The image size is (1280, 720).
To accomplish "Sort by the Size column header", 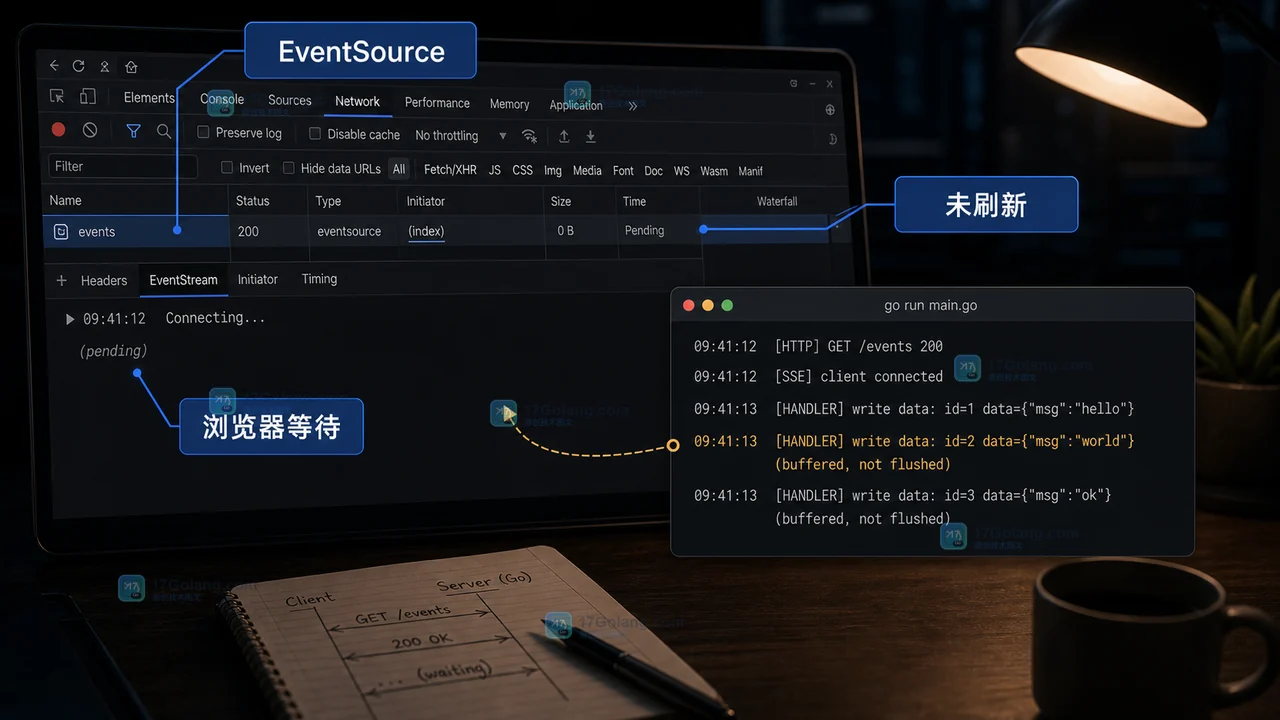I will [561, 201].
